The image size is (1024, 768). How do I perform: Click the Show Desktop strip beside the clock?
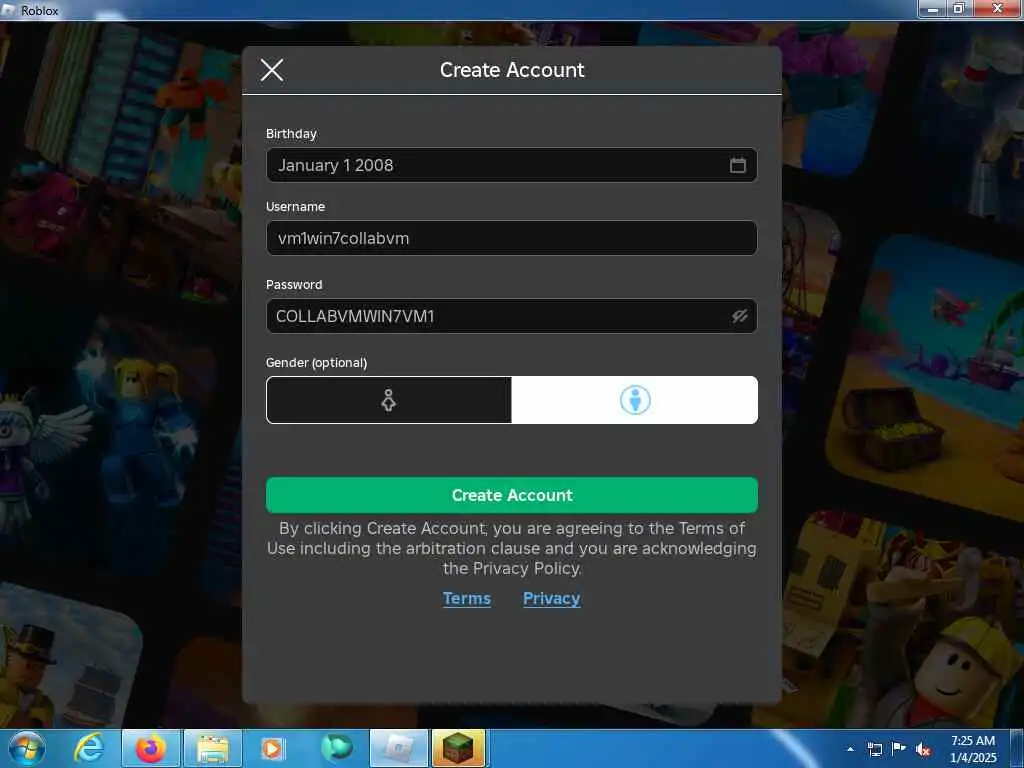1016,748
